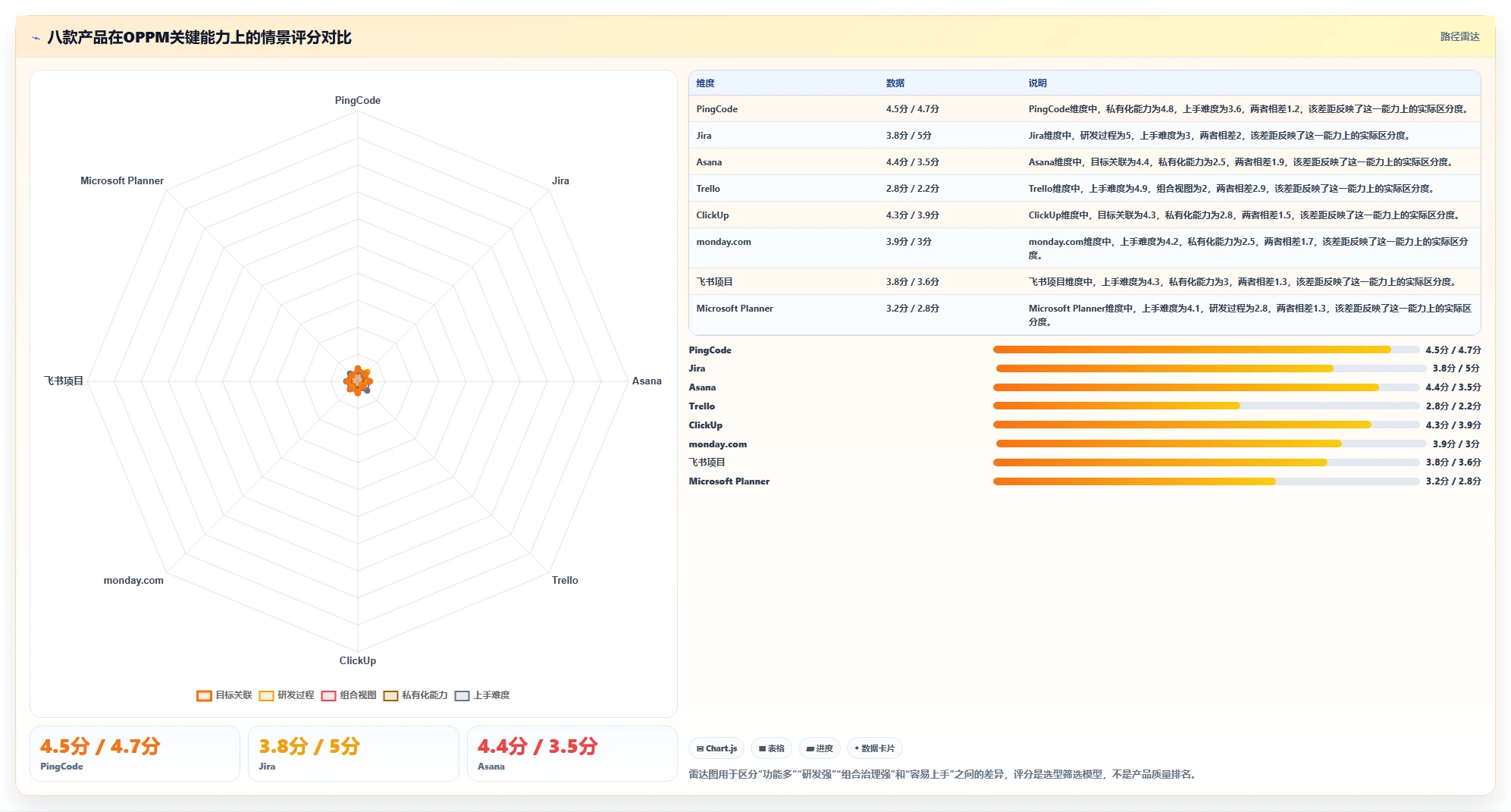Viewport: 1511px width, 812px height.
Task: Click the icon beside the OPPM chart title
Action: click(36, 38)
